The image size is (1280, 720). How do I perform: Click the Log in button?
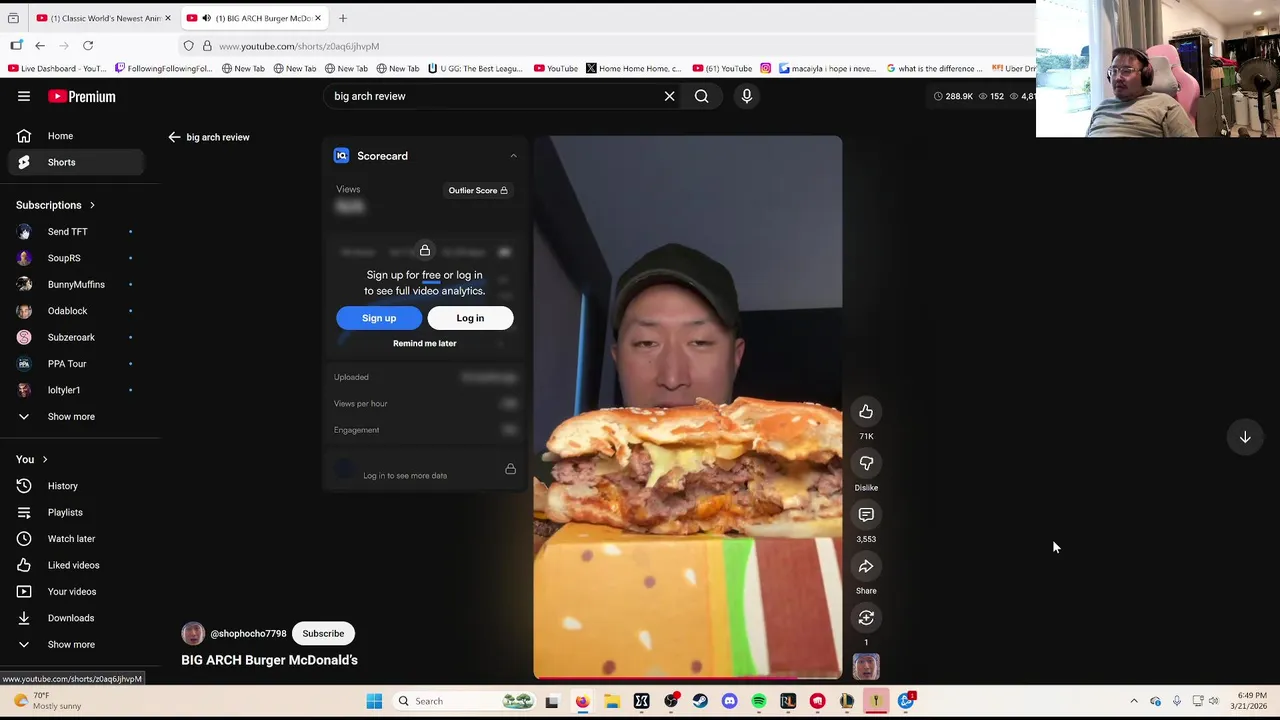pyautogui.click(x=470, y=318)
